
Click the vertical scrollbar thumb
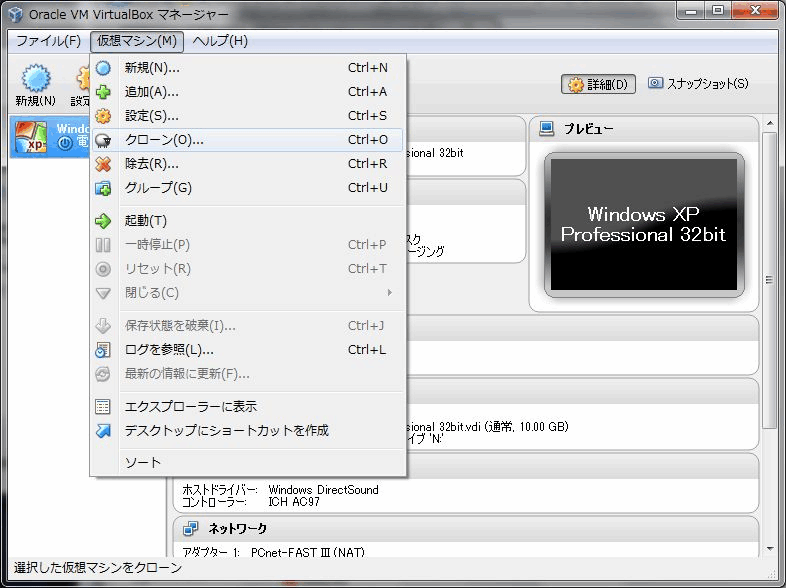click(x=769, y=280)
